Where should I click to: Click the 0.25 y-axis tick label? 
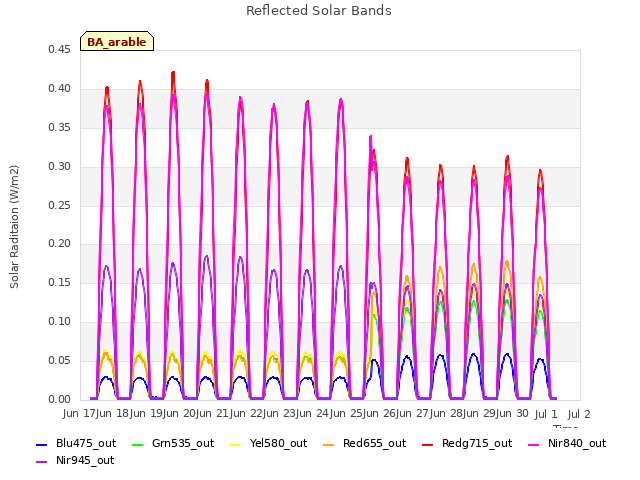click(x=60, y=205)
